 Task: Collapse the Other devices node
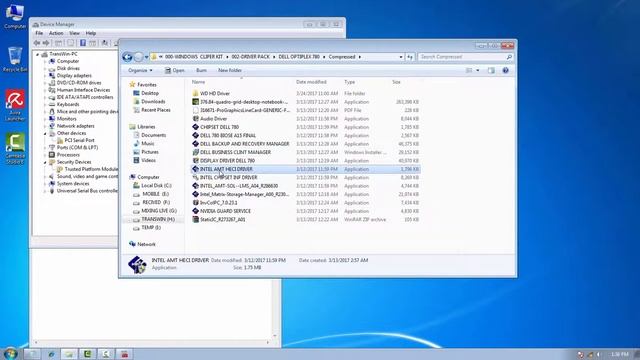tap(45, 133)
